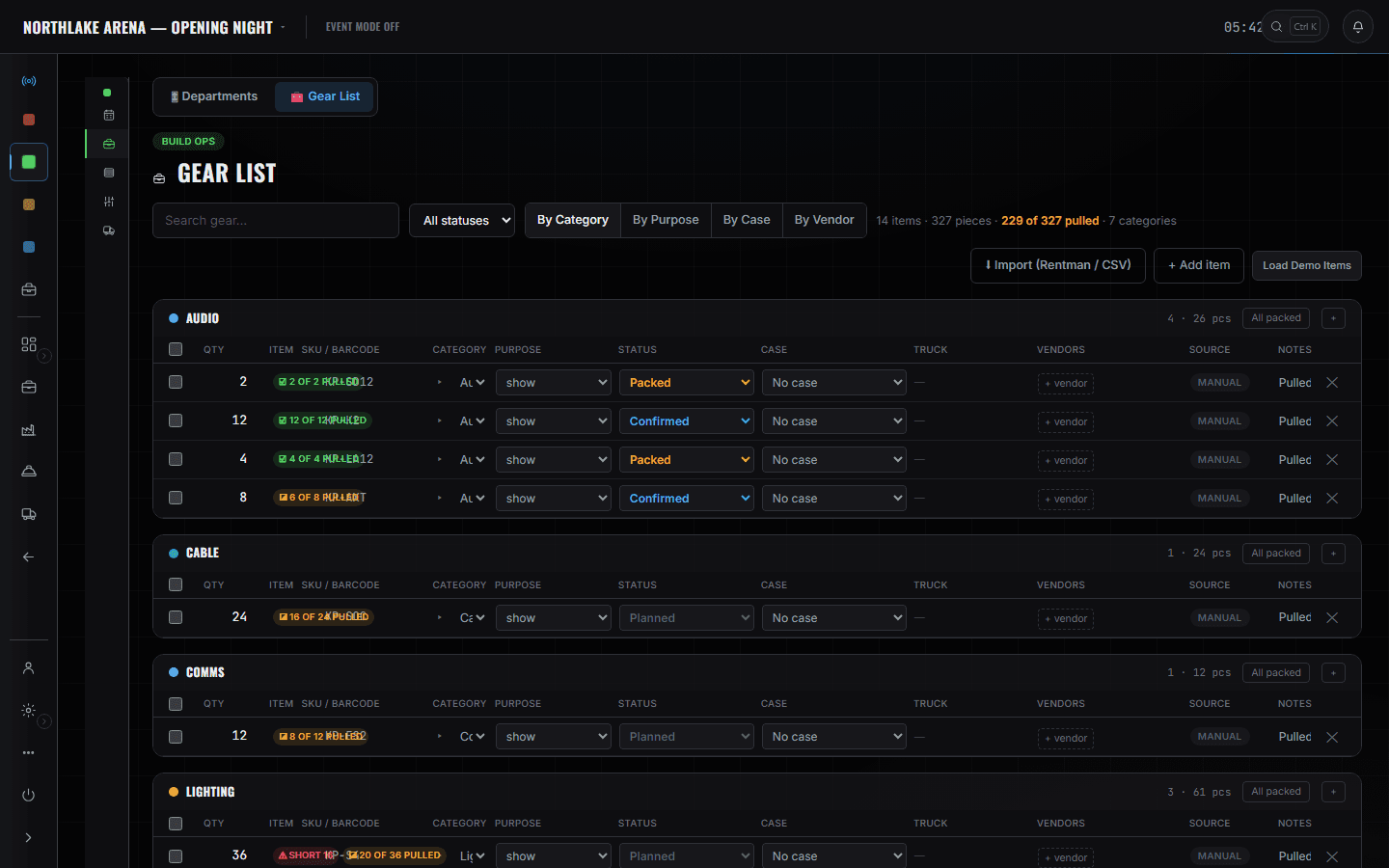Image resolution: width=1389 pixels, height=868 pixels.
Task: Toggle the EVENT MODE OFF switch
Action: 363,27
